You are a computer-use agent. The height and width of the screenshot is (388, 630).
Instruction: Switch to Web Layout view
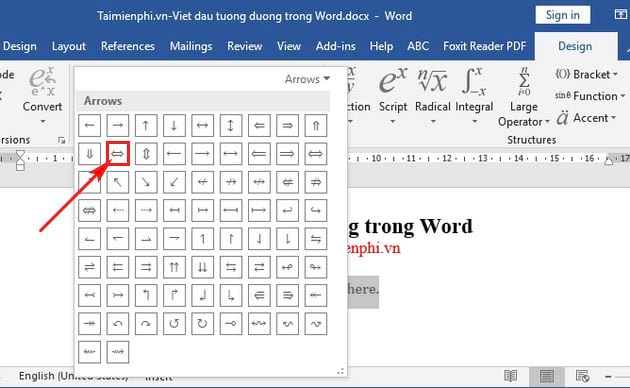582,376
